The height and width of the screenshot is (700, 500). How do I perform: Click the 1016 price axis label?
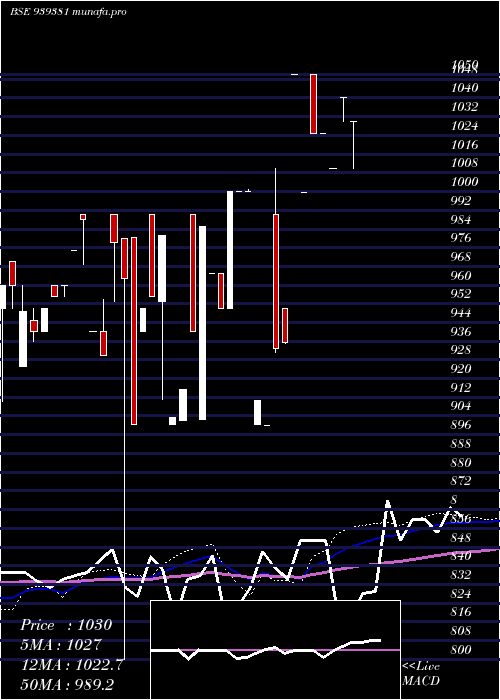[x=464, y=144]
